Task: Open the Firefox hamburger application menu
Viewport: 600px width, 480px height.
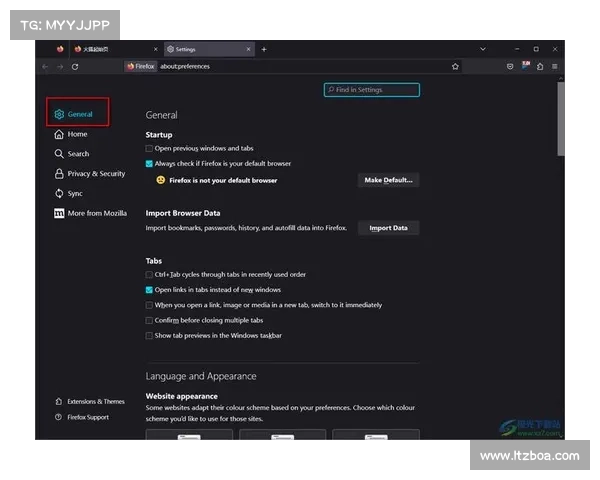Action: click(x=554, y=67)
